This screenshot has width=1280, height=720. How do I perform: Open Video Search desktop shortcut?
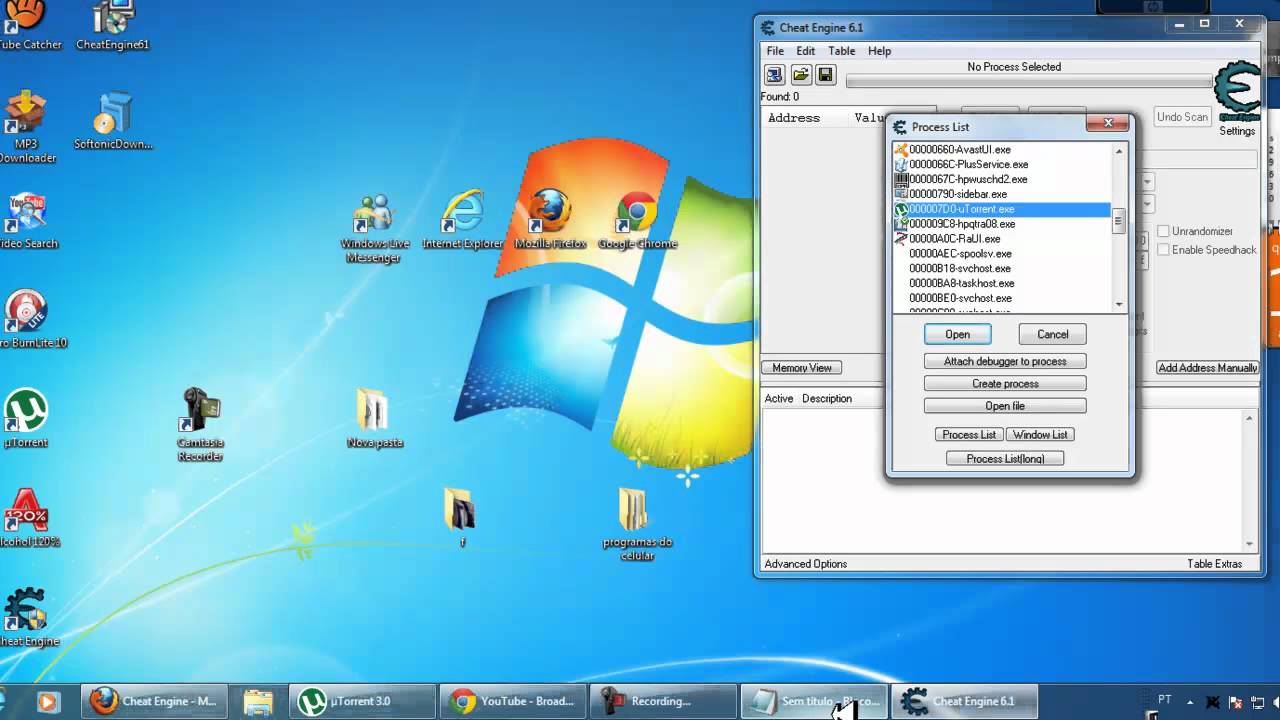[27, 220]
